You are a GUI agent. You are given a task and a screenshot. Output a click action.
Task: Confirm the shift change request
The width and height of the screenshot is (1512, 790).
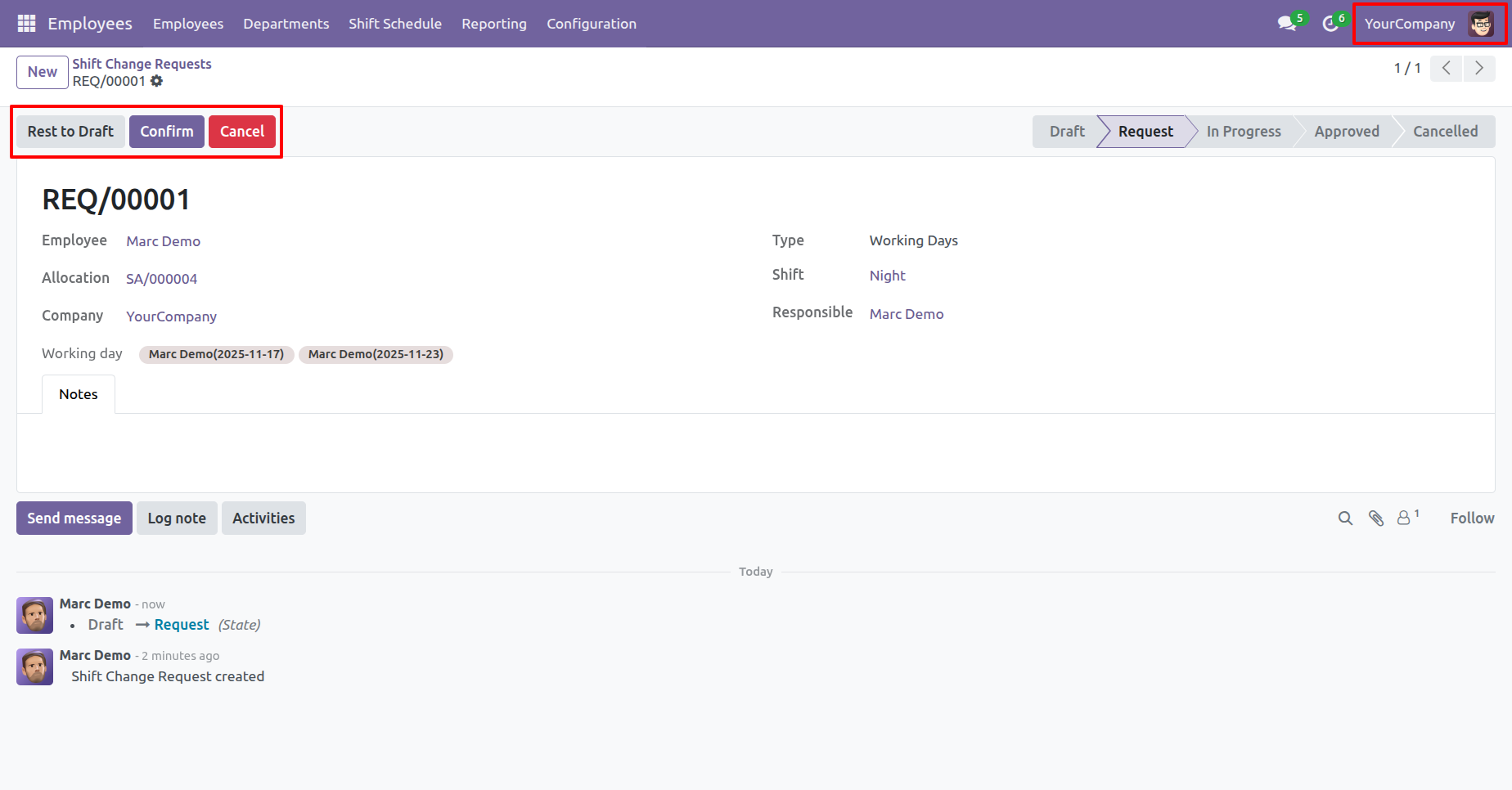pyautogui.click(x=167, y=132)
